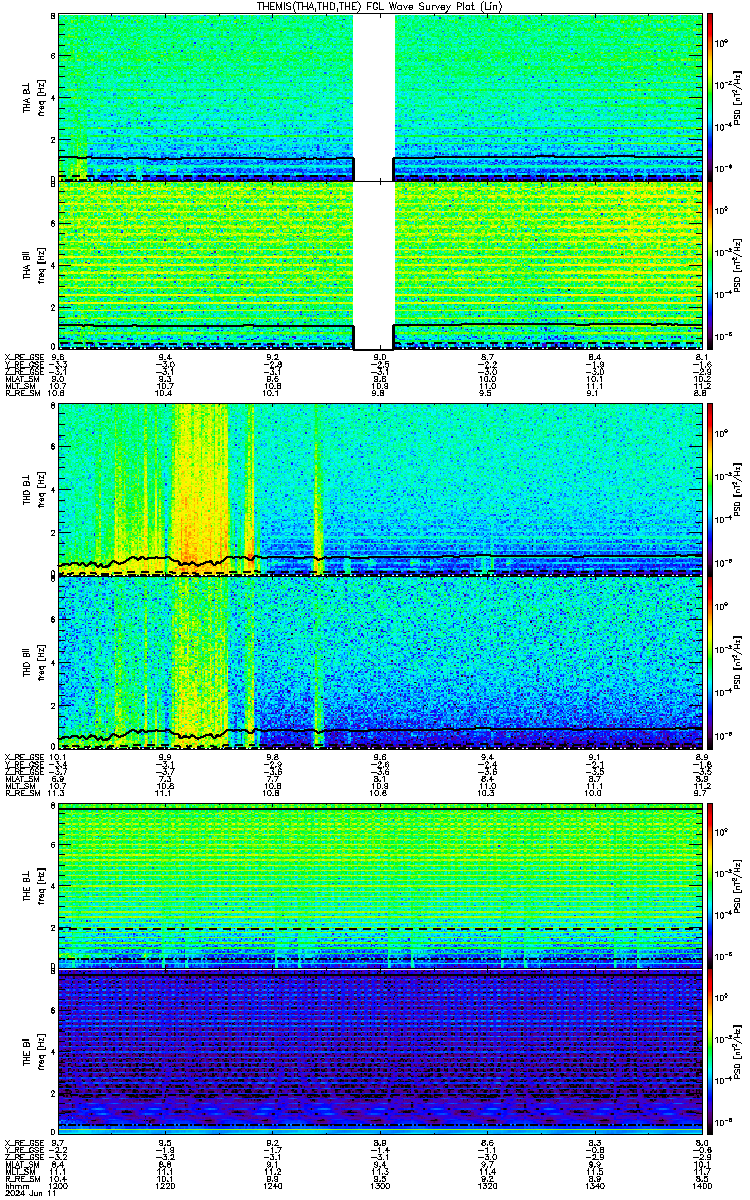Screen dimensions: 750x1200
Task: Click the PSD color bar beside THE B∥
Action: pos(710,1053)
